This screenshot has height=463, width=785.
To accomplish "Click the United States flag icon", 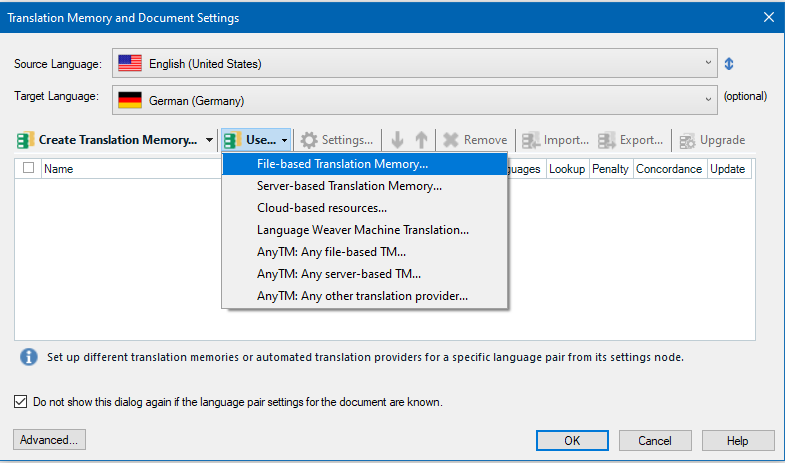I will click(x=130, y=64).
